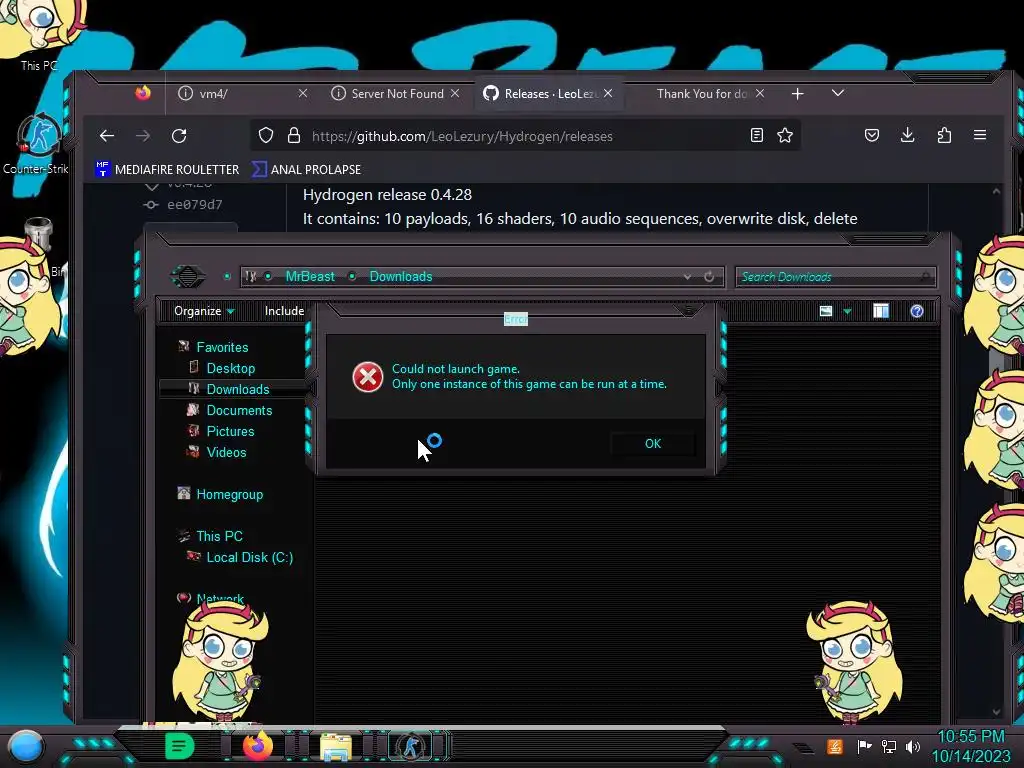The width and height of the screenshot is (1024, 768).
Task: Click Downloads in the Explorer breadcrumb
Action: pyautogui.click(x=401, y=276)
